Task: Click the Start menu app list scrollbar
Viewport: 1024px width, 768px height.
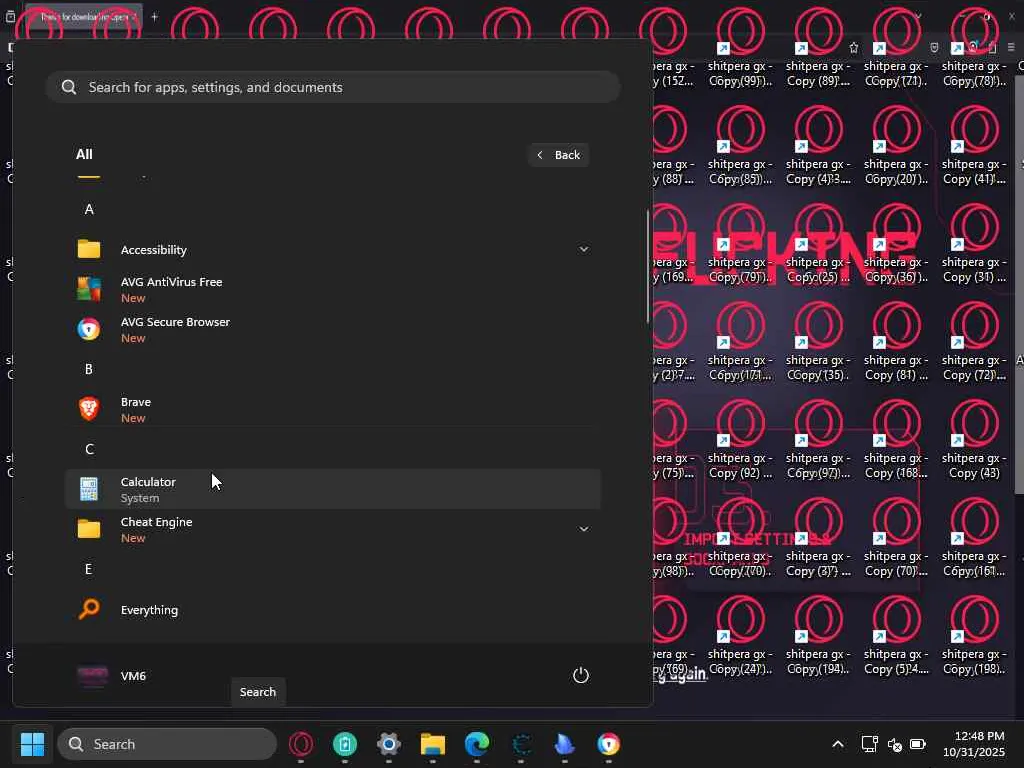Action: pos(648,266)
